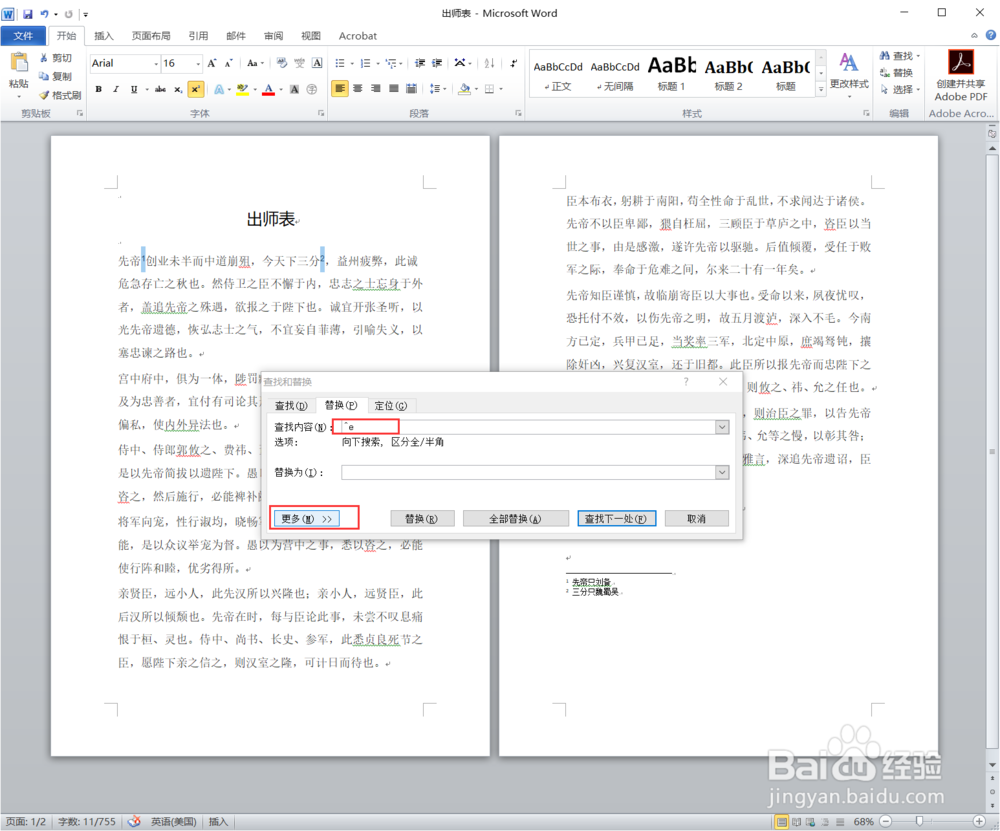Open the font size dropdown showing 16
Viewport: 1000px width, 831px height.
(198, 64)
